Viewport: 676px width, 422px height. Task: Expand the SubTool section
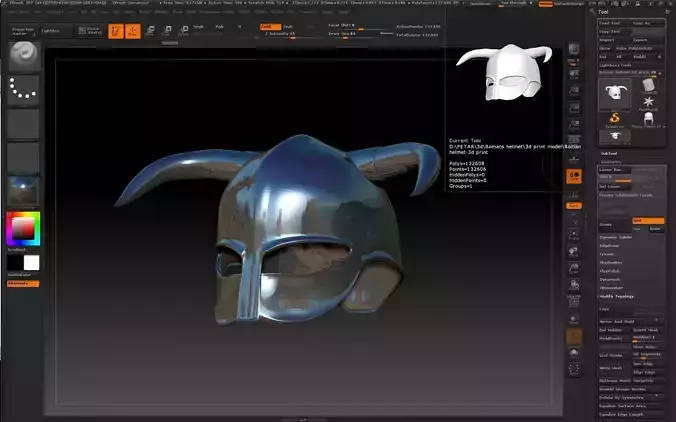(x=609, y=153)
